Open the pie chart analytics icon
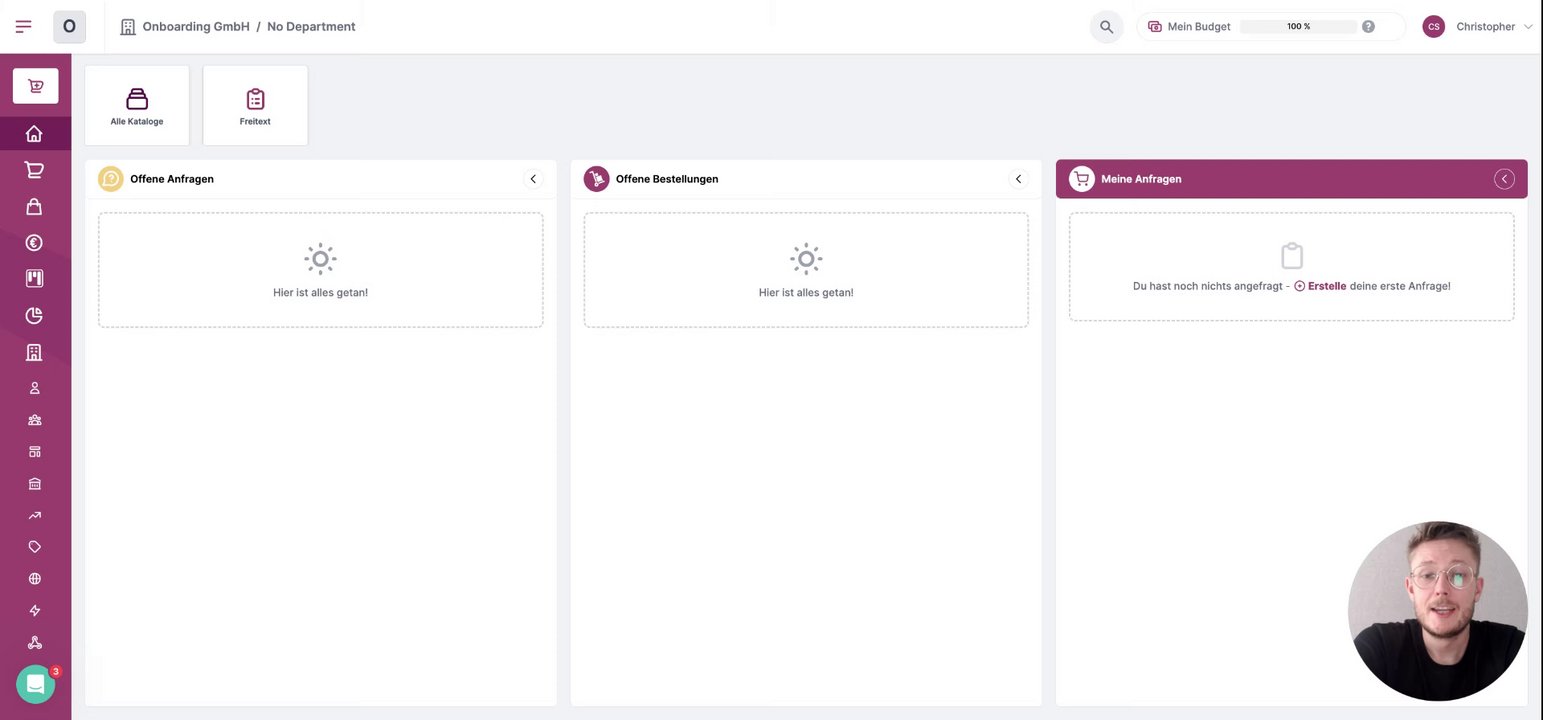 coord(34,316)
